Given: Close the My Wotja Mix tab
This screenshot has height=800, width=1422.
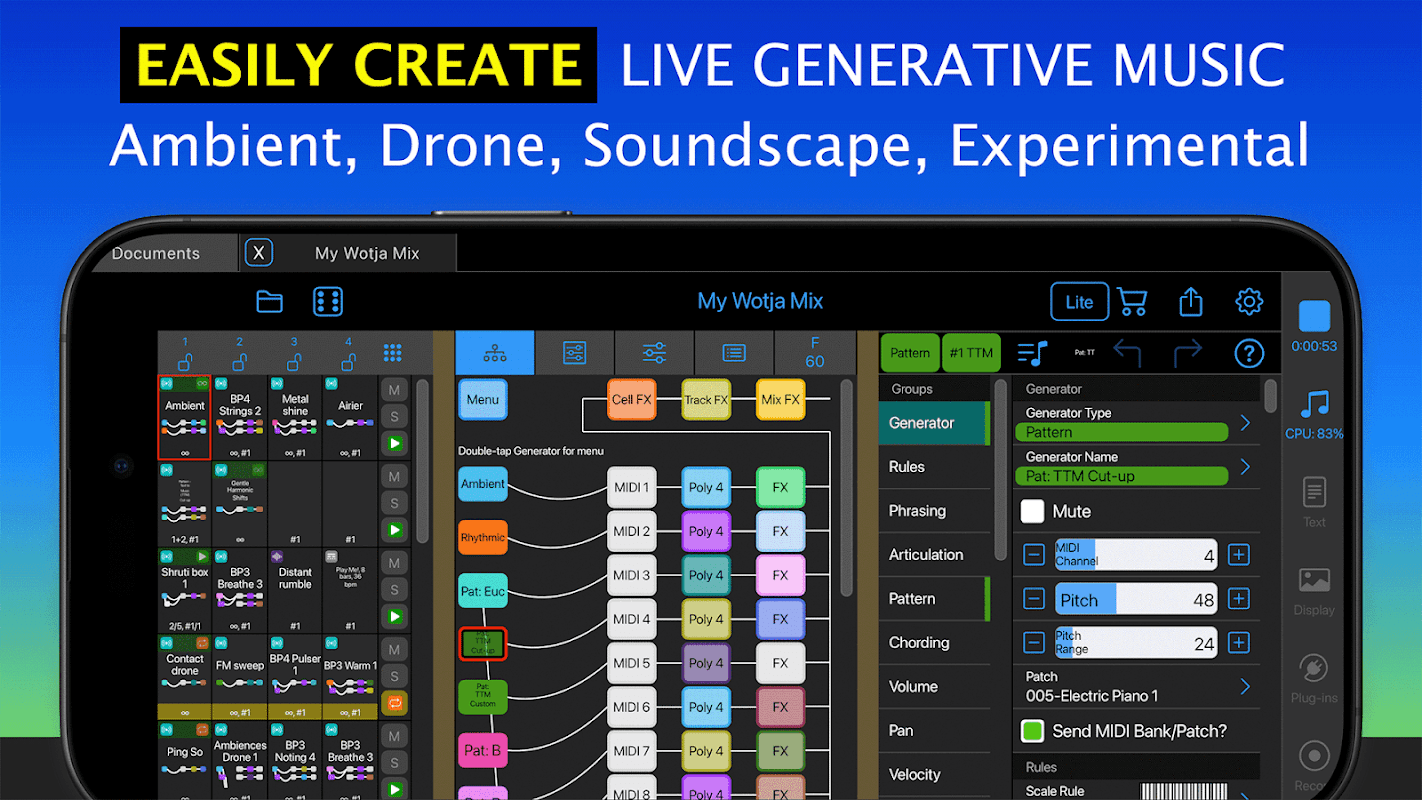Looking at the screenshot, I should click(259, 253).
